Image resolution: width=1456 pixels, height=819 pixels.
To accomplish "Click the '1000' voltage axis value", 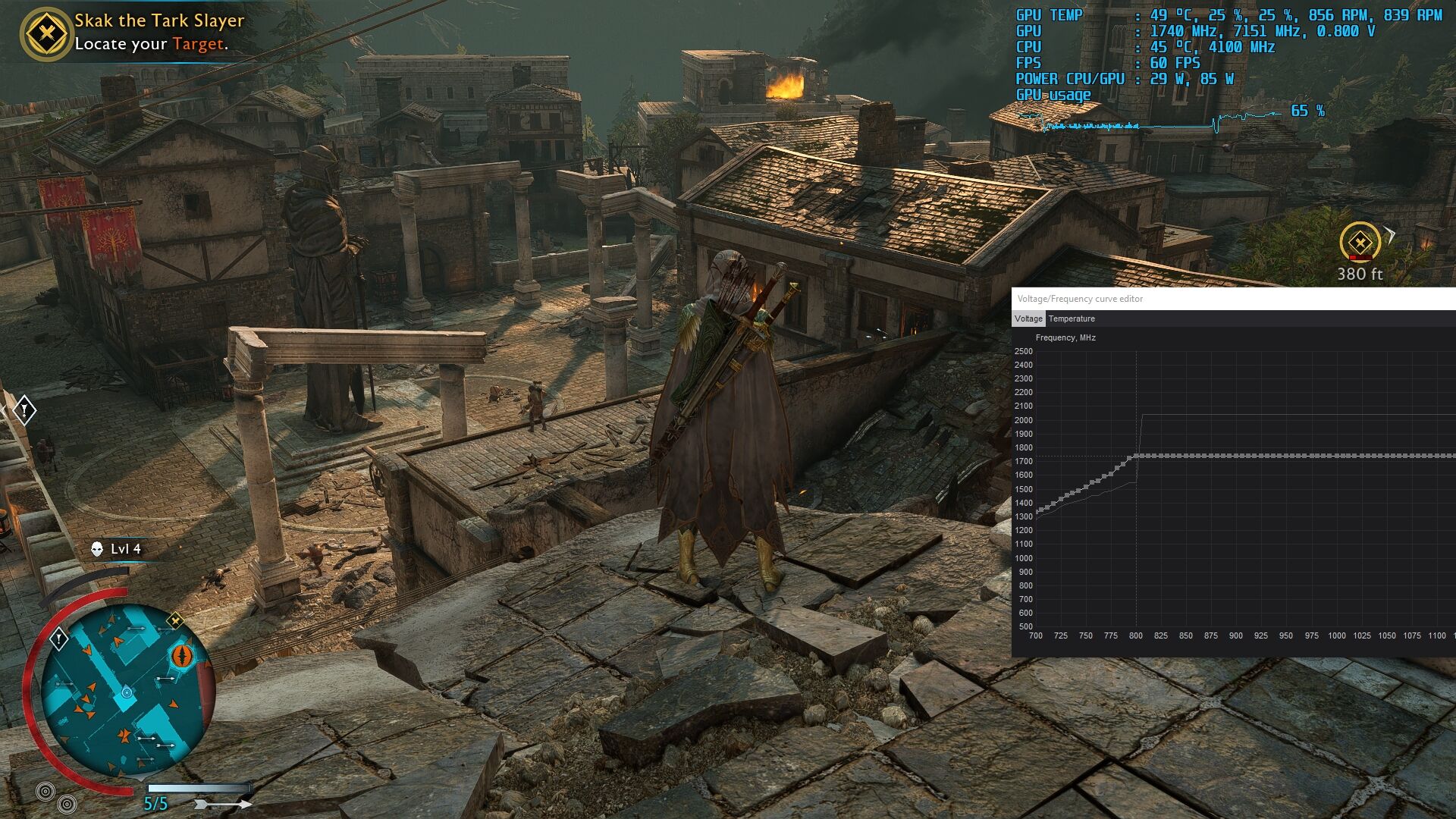I will tap(1336, 635).
